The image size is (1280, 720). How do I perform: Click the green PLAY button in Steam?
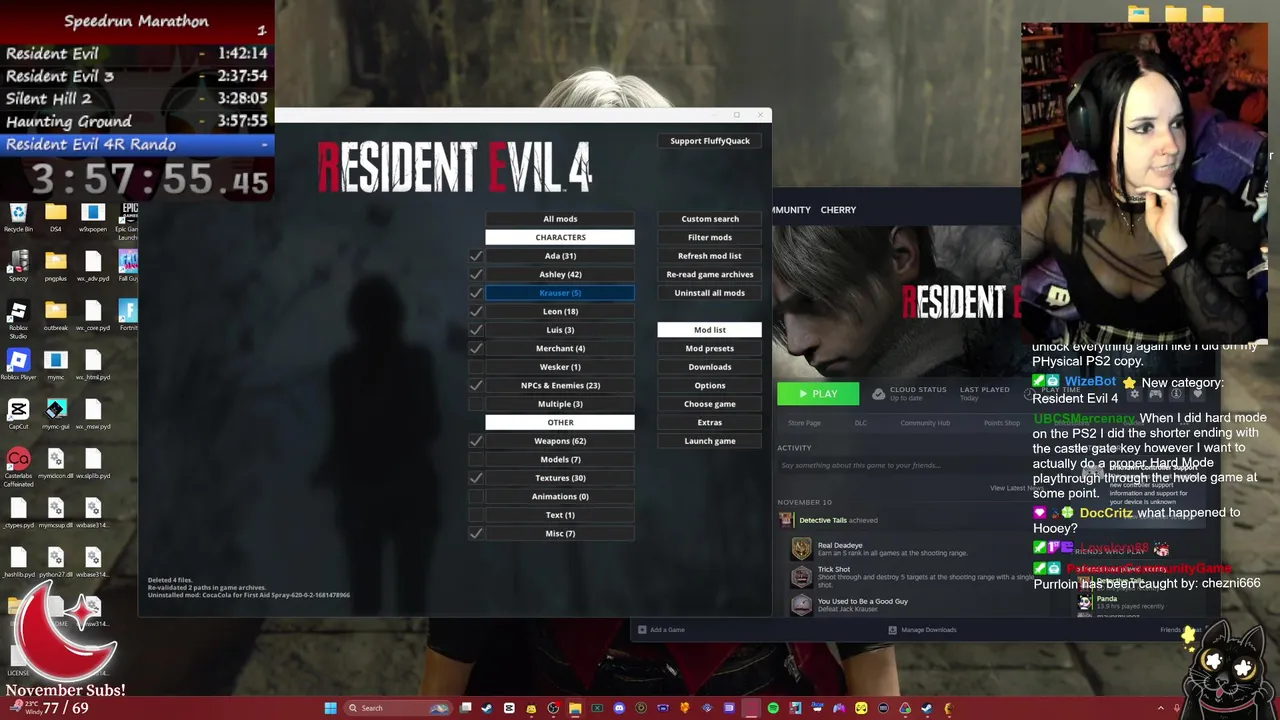pyautogui.click(x=818, y=394)
